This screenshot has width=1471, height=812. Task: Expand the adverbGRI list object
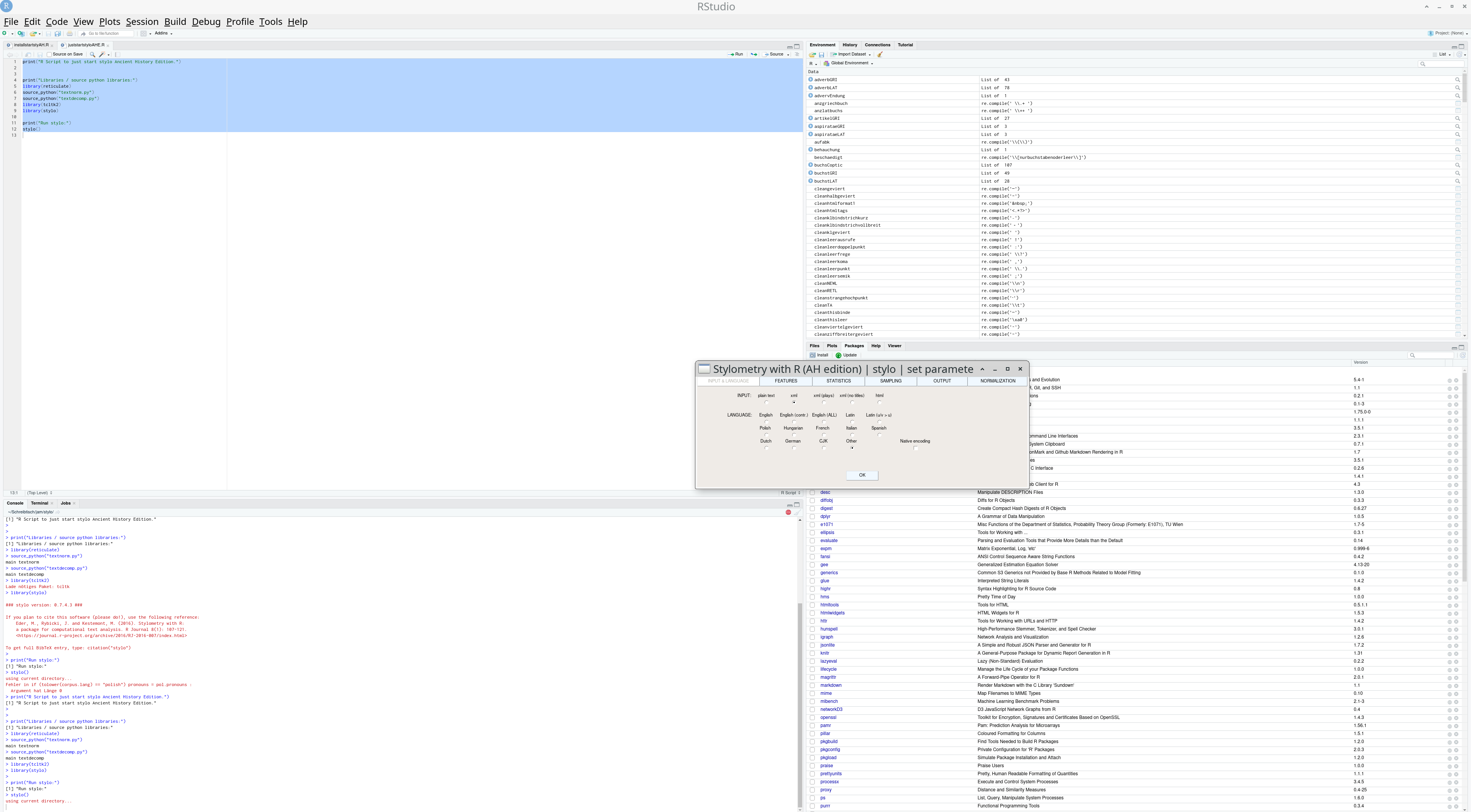point(810,80)
